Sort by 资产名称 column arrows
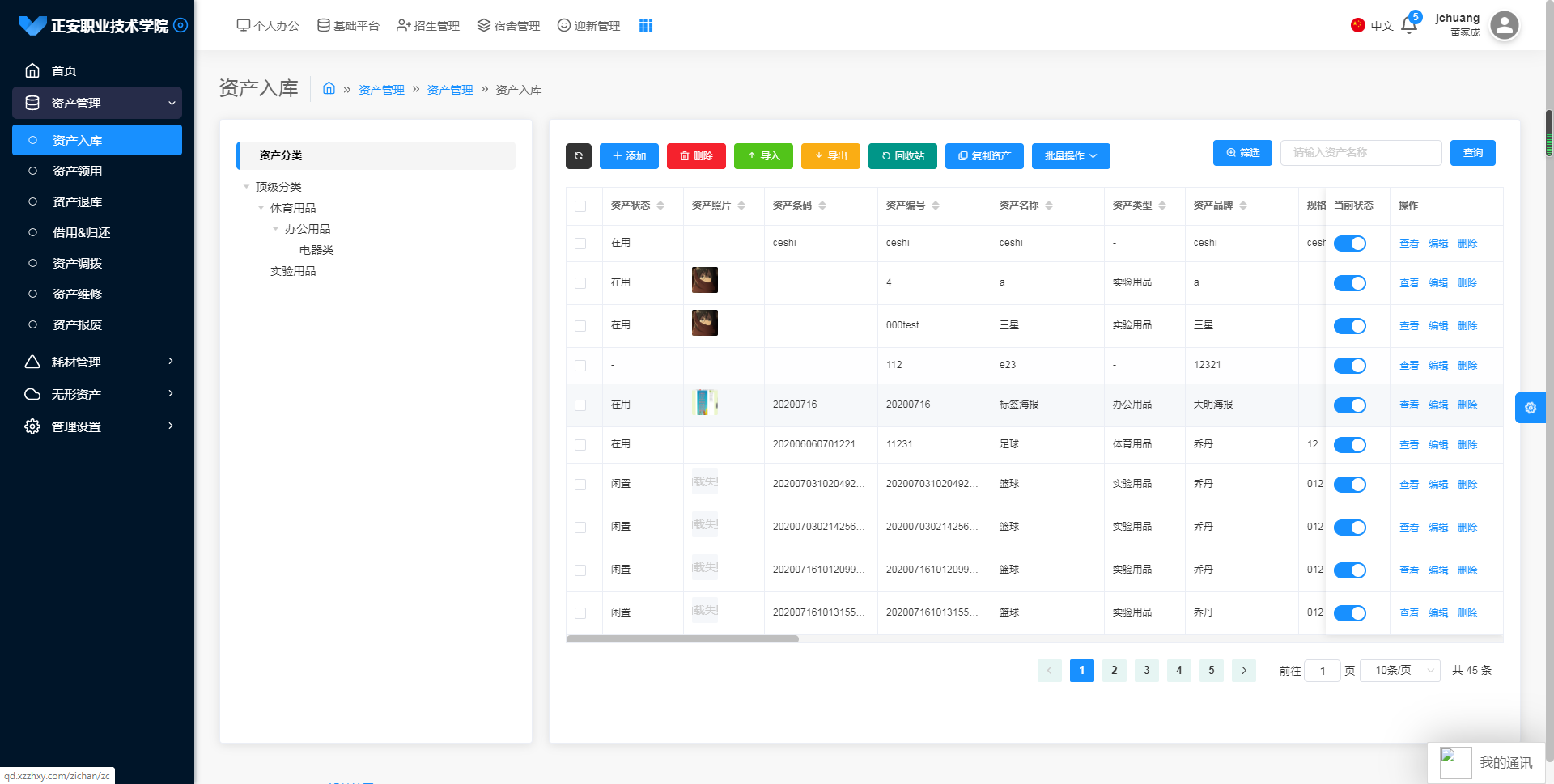This screenshot has width=1554, height=784. point(1049,206)
